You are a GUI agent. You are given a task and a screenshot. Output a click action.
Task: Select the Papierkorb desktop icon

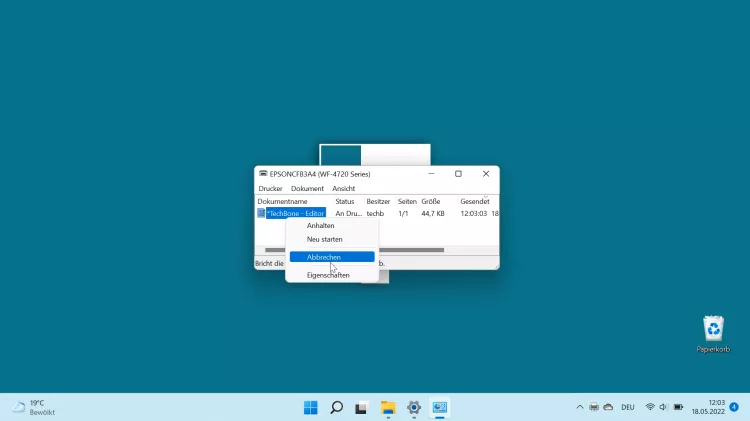point(713,334)
